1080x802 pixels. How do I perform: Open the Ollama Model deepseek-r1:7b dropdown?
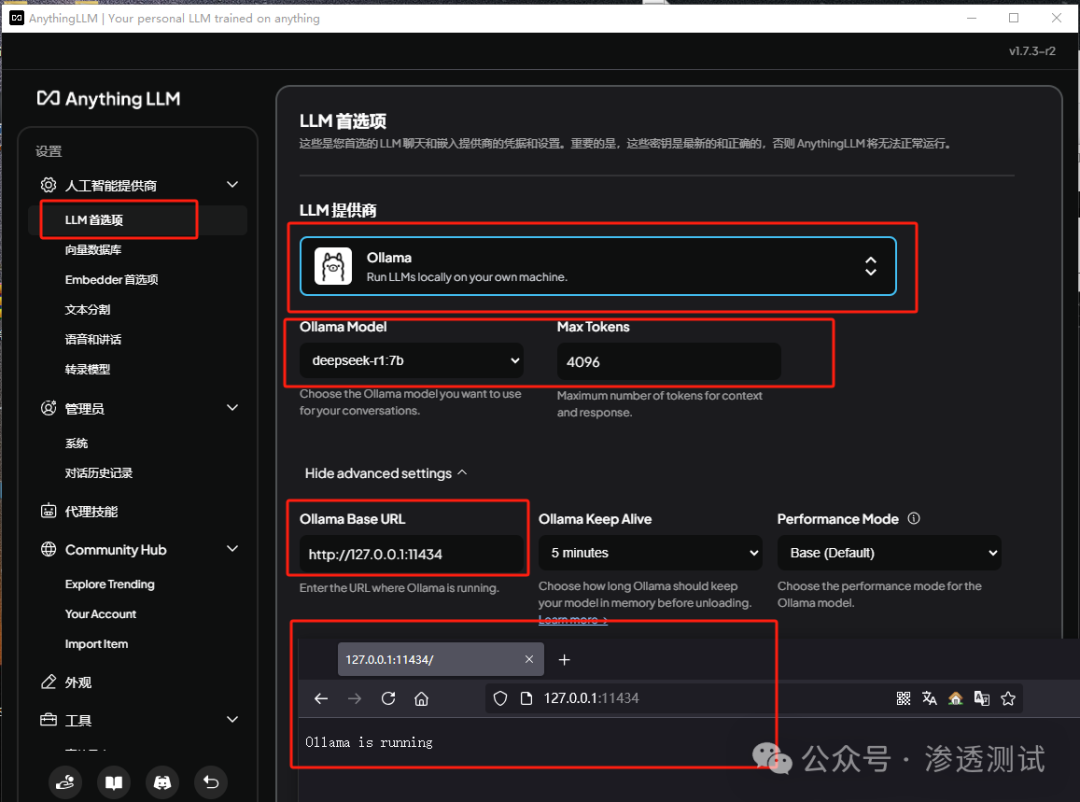pos(411,360)
